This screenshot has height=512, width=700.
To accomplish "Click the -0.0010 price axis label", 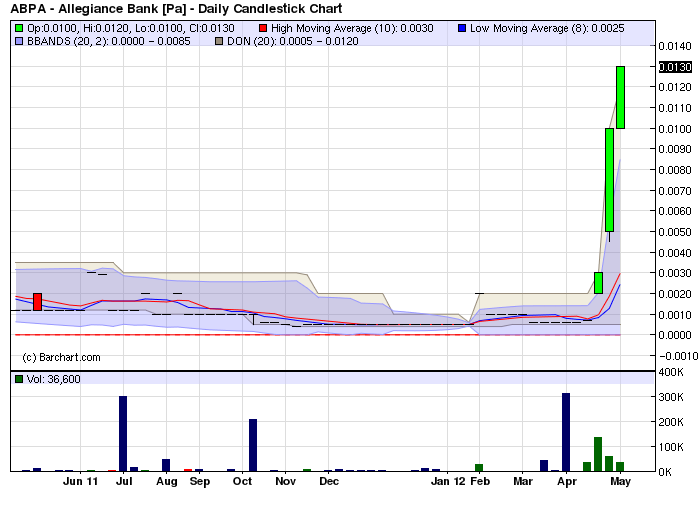I will [678, 356].
